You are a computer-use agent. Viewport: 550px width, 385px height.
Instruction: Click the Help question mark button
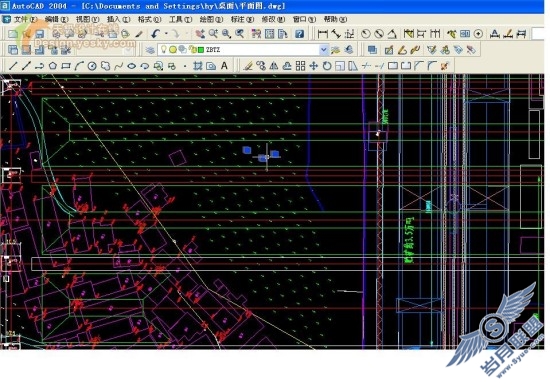(299, 34)
